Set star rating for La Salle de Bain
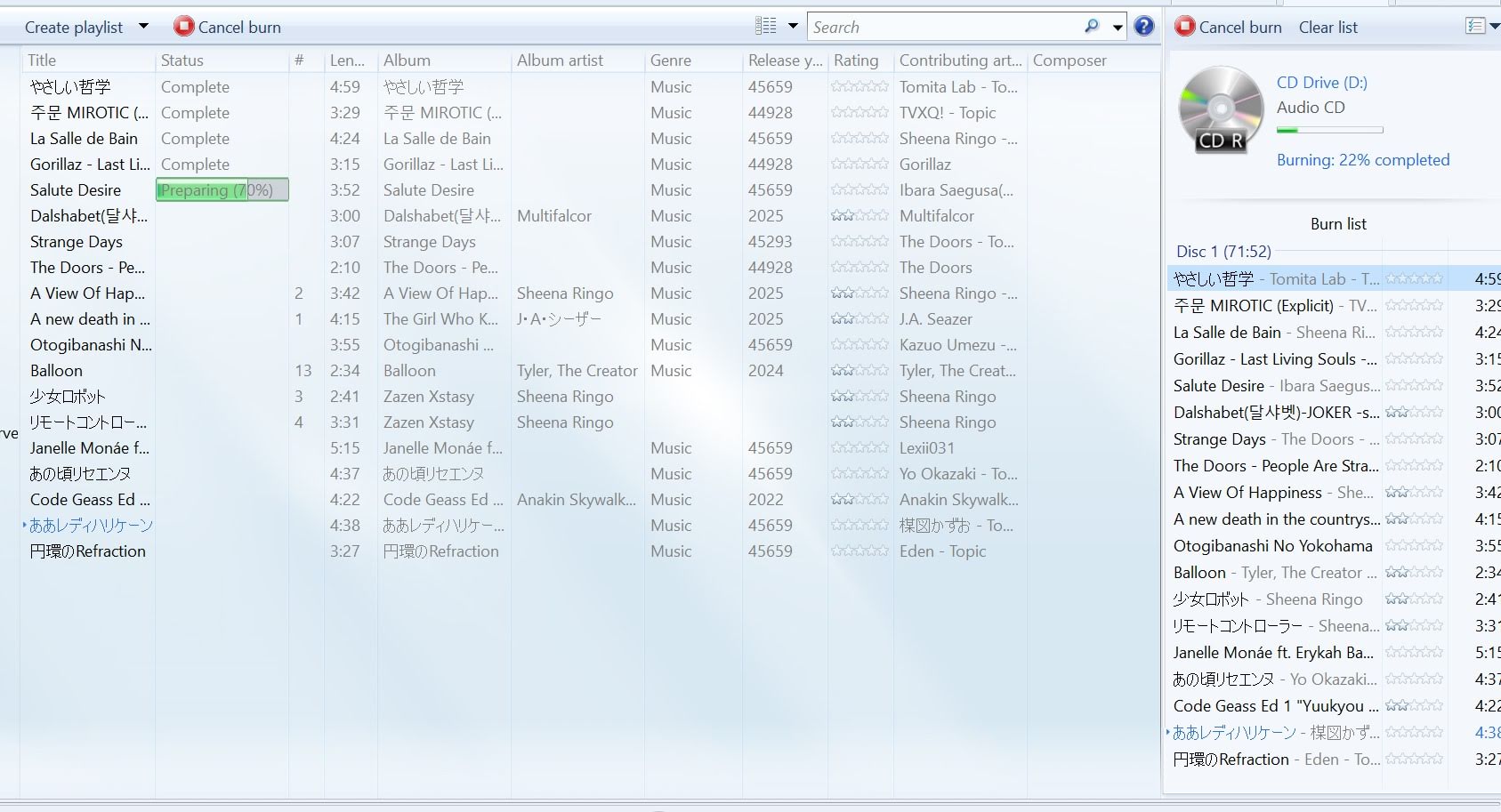 tap(859, 139)
